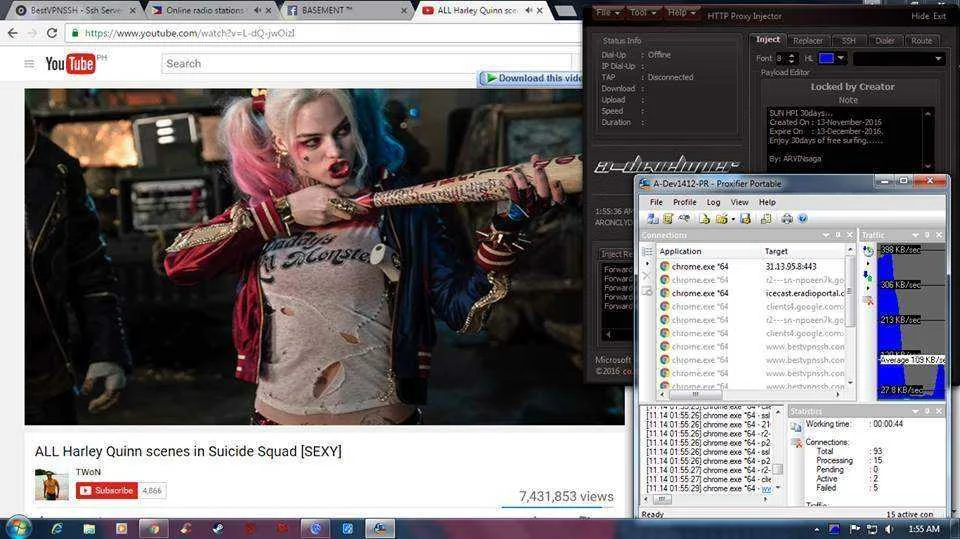
Task: Click the list view icon beside Connections table
Action: coord(648,252)
